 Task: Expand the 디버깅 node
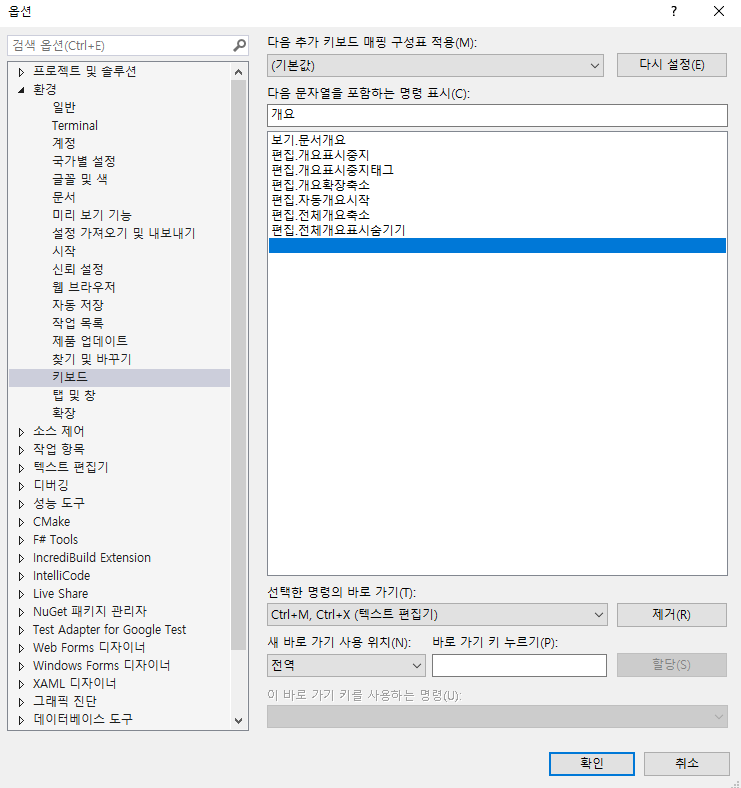coord(21,486)
